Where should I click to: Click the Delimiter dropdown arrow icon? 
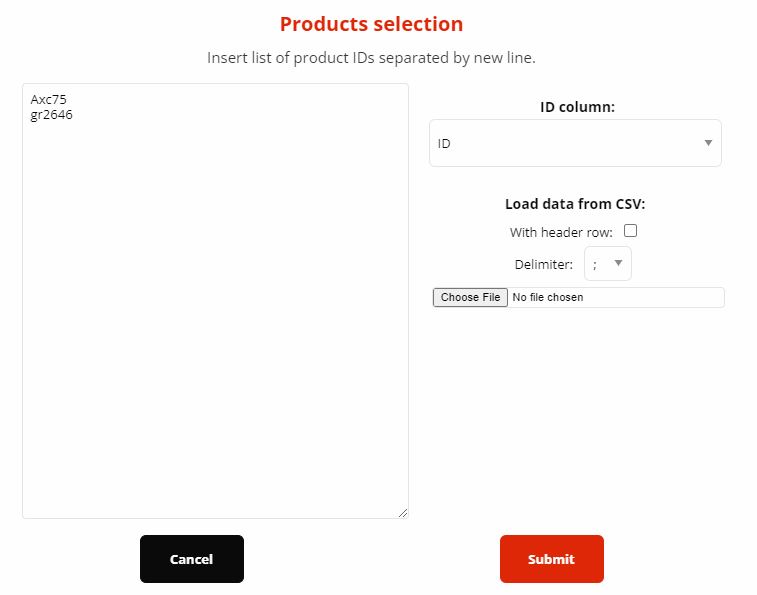618,263
